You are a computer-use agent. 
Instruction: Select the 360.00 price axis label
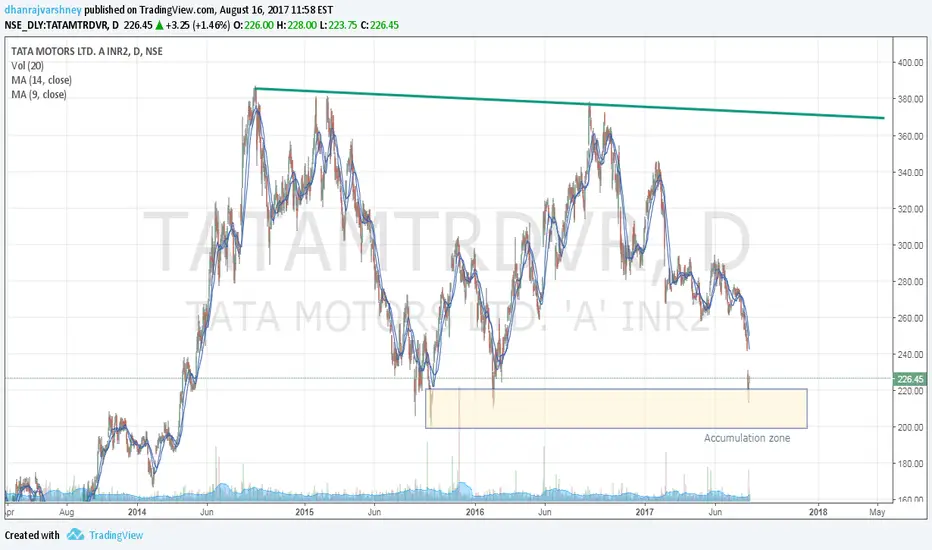[911, 136]
